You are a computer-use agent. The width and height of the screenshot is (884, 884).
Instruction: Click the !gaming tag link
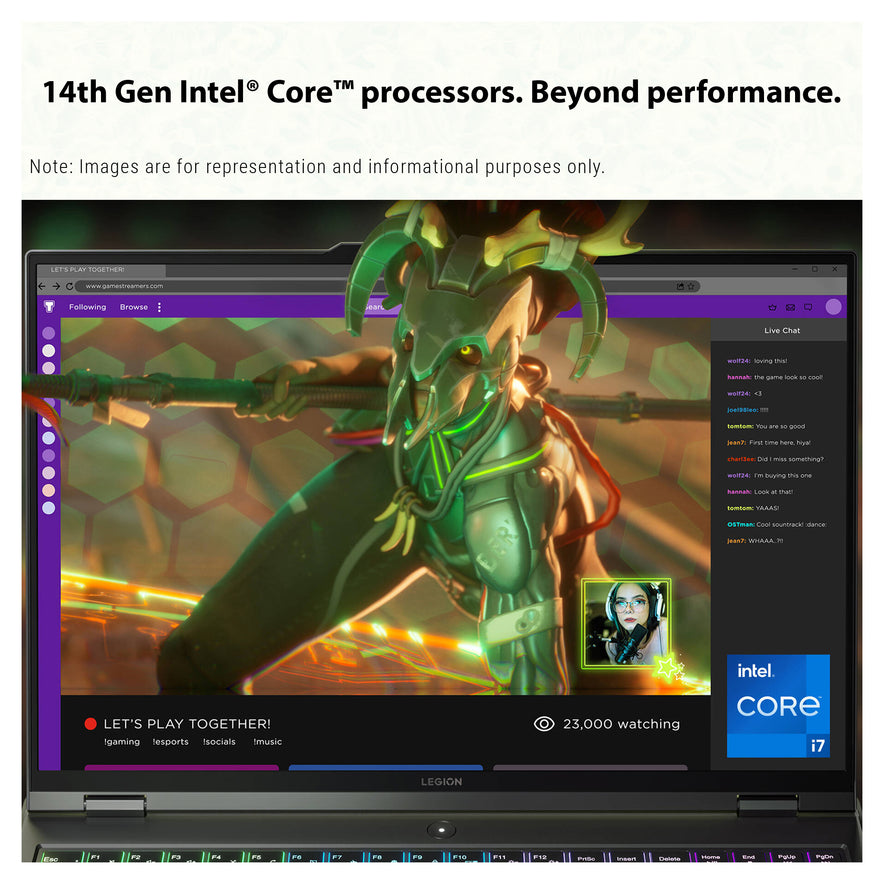(x=121, y=742)
